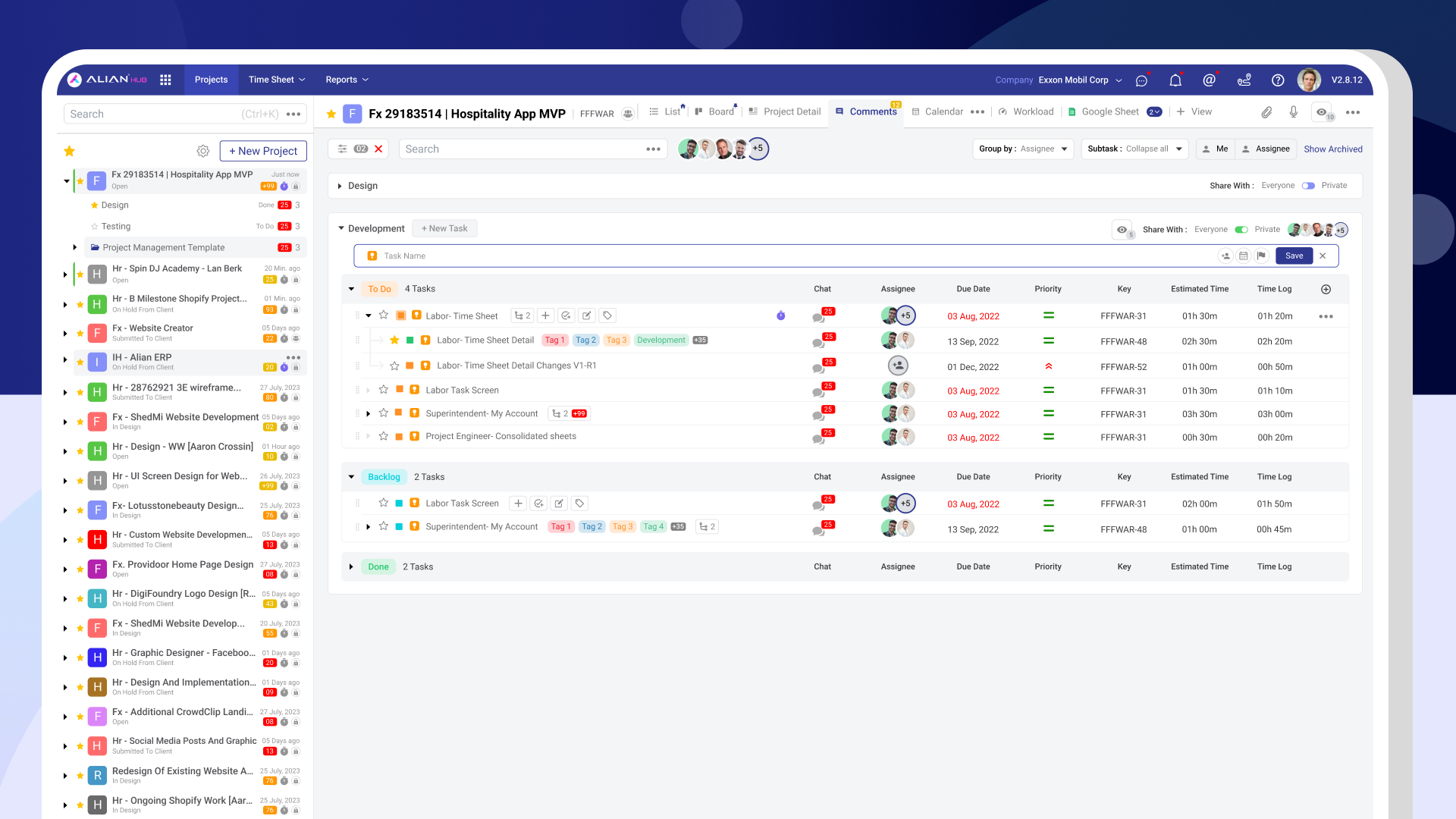Open chat icon for Labor Task Screen
Screen dimensions: 1456x819
(x=818, y=391)
